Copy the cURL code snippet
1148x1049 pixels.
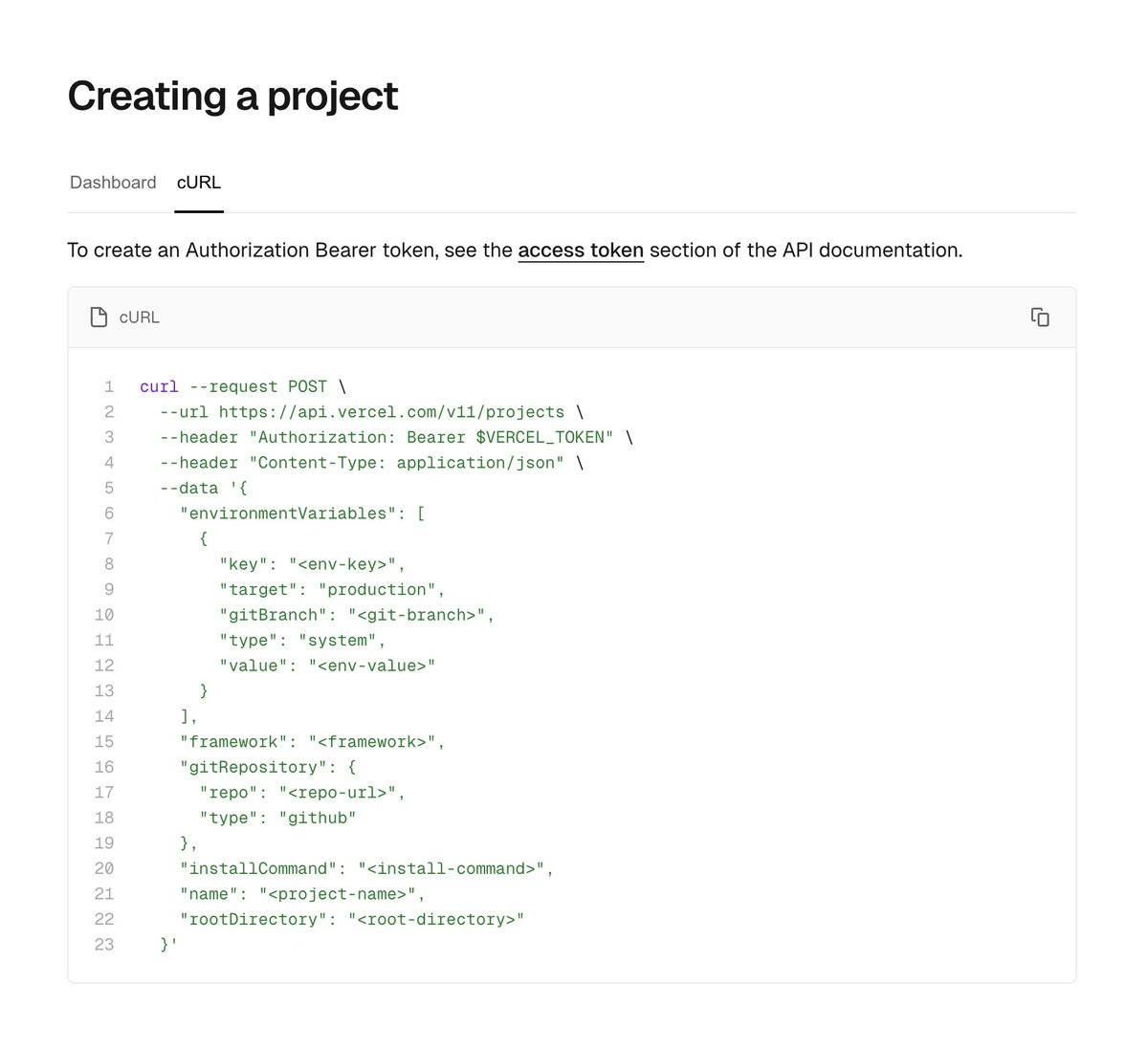coord(1040,317)
